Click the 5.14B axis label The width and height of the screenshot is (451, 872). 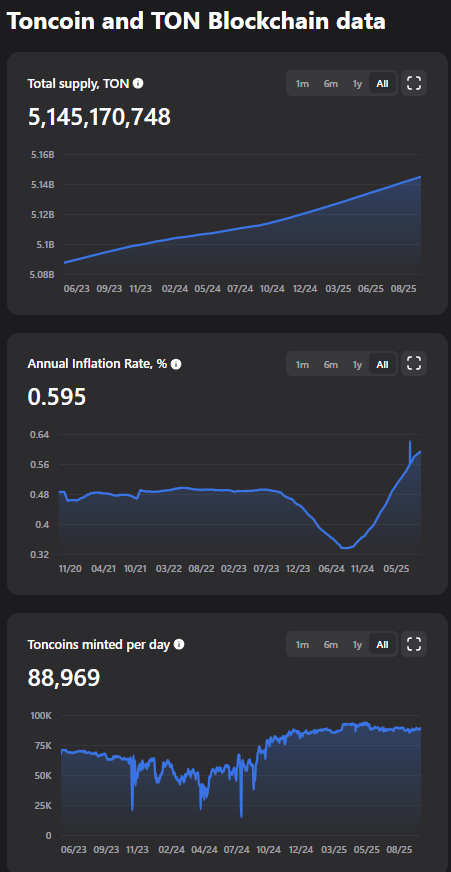[x=43, y=184]
